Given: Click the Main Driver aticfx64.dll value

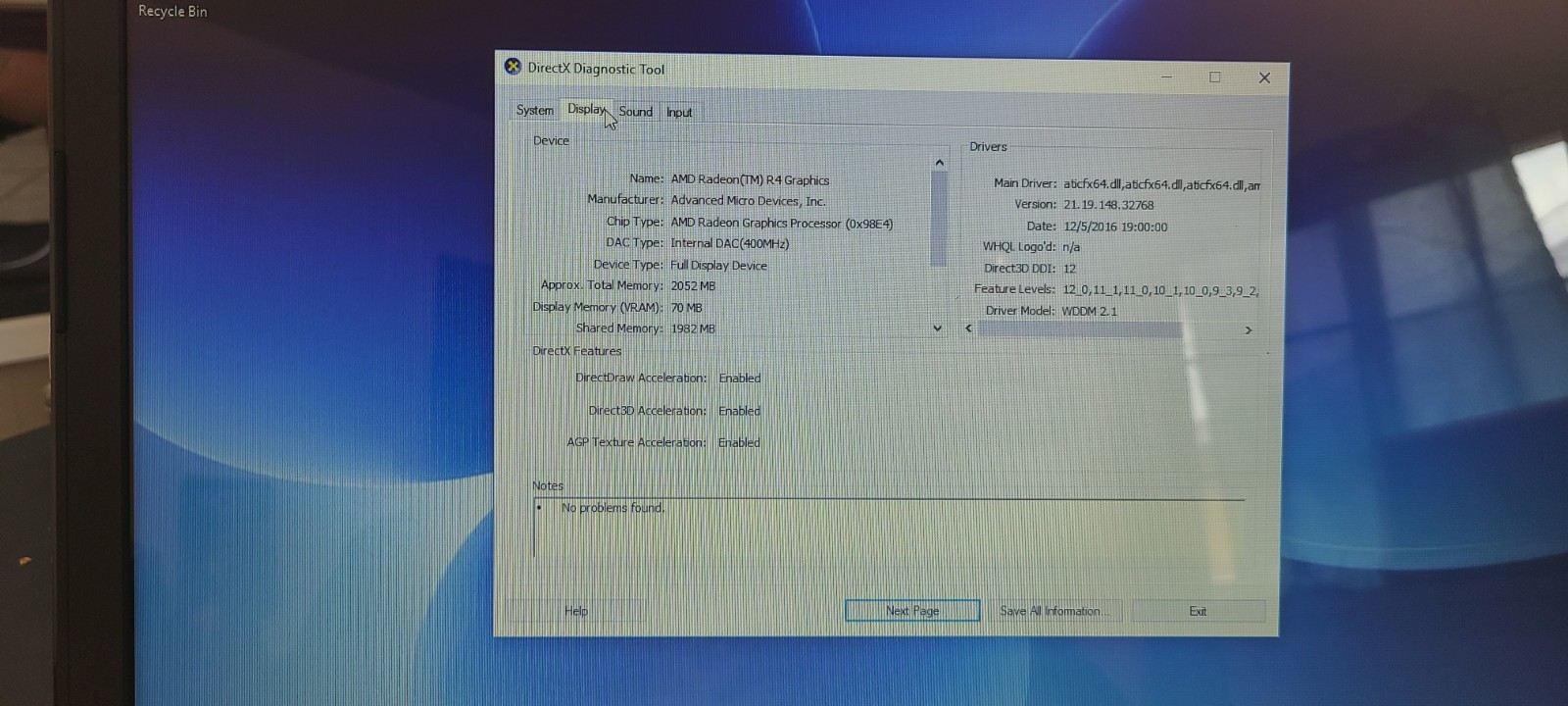Looking at the screenshot, I should click(x=1161, y=184).
